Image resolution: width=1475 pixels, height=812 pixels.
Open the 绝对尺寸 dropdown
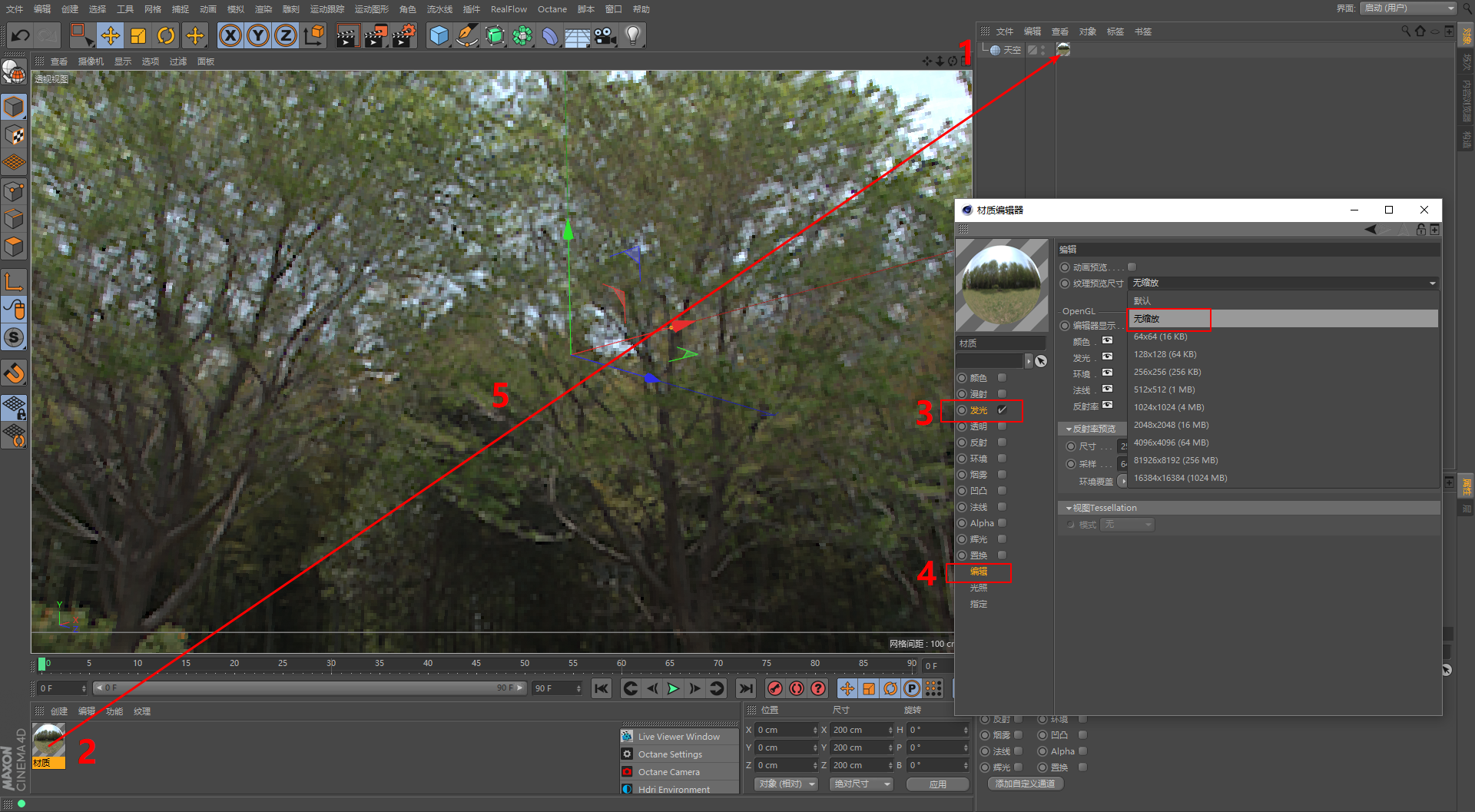(x=861, y=784)
